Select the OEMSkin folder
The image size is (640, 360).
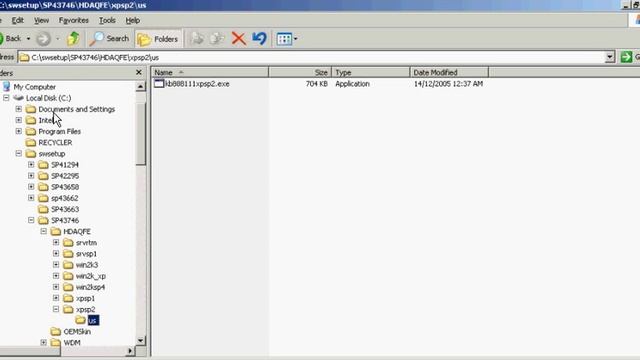coord(77,331)
